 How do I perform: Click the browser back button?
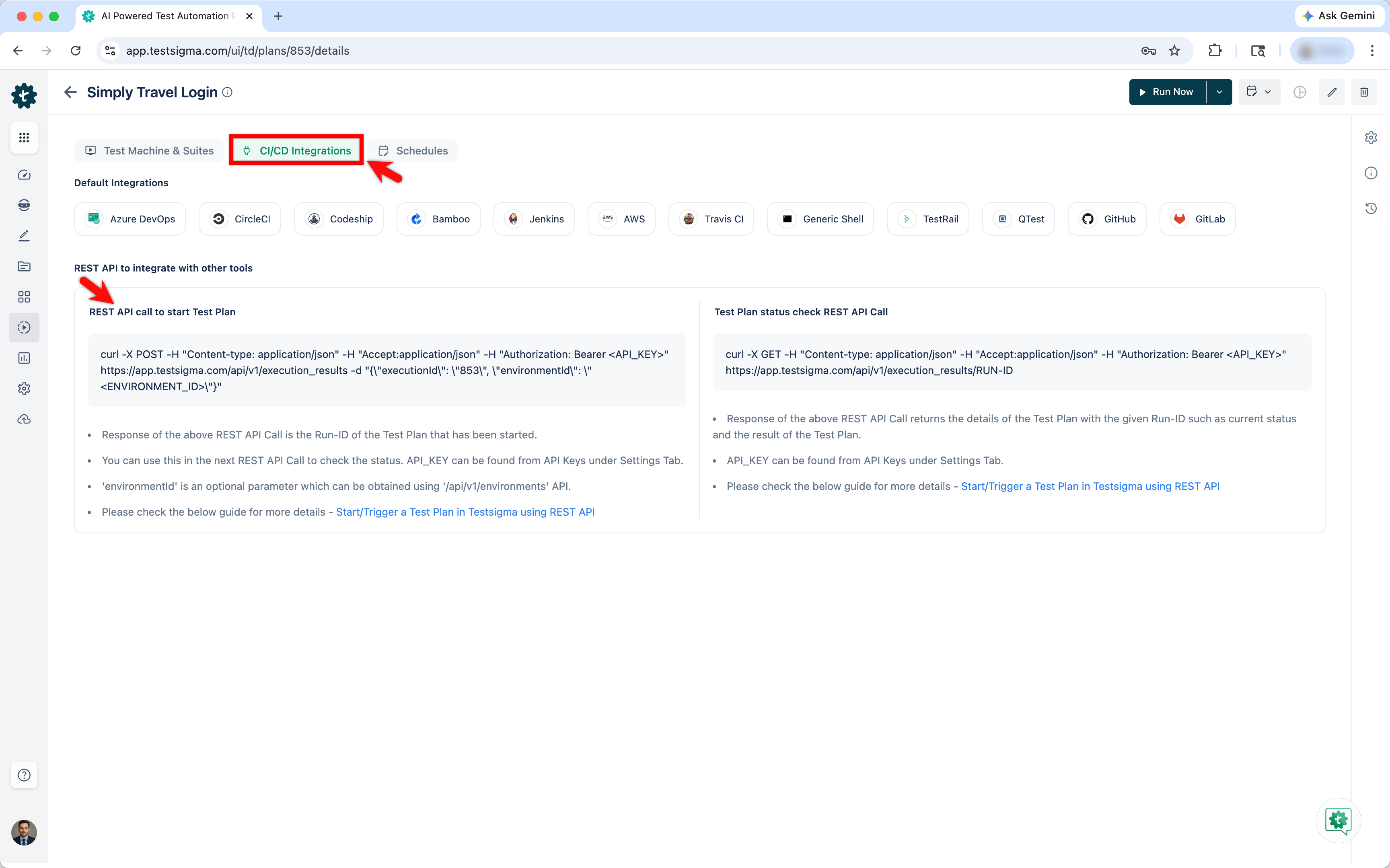18,51
